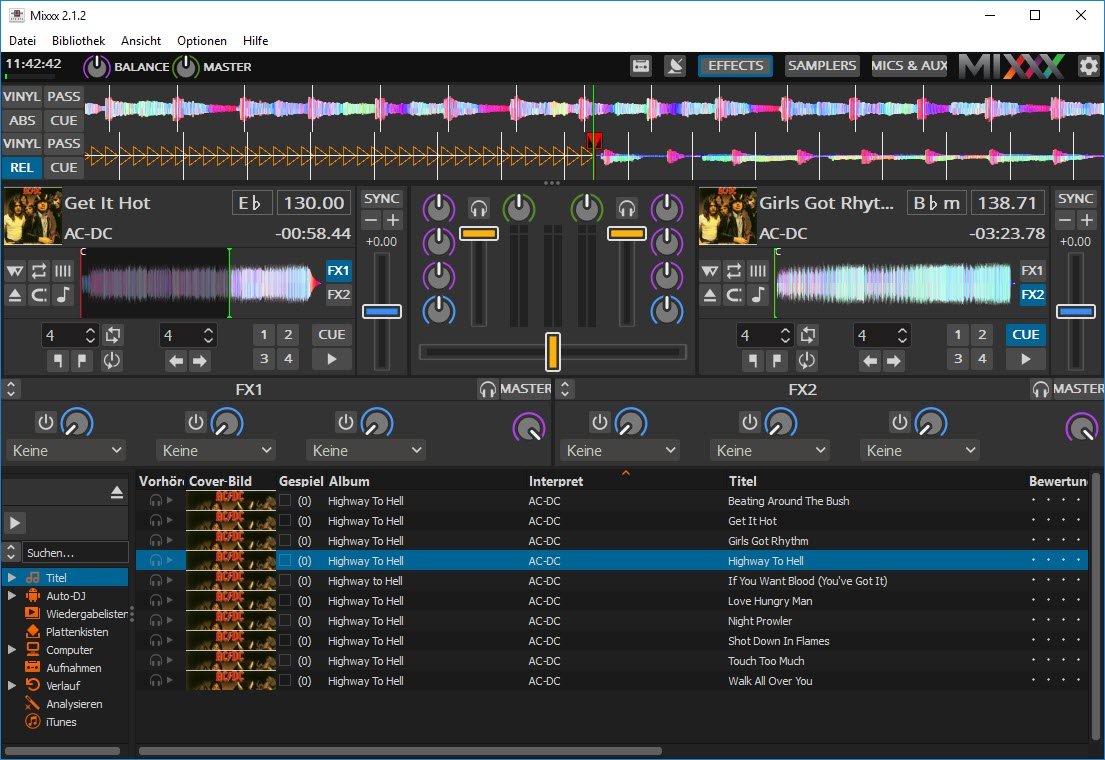1105x760 pixels.
Task: Open the Optionen menu
Action: 201,41
